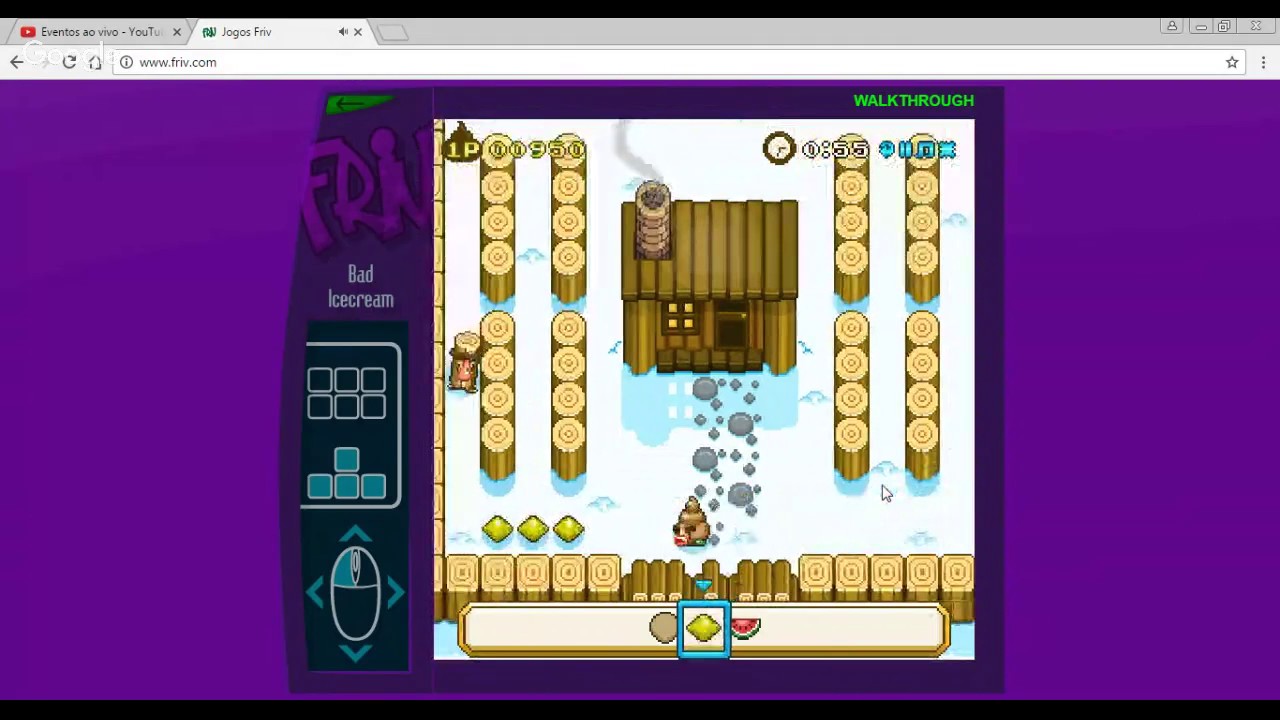Pause the Bad Icecream game
The image size is (1280, 720).
tap(906, 150)
